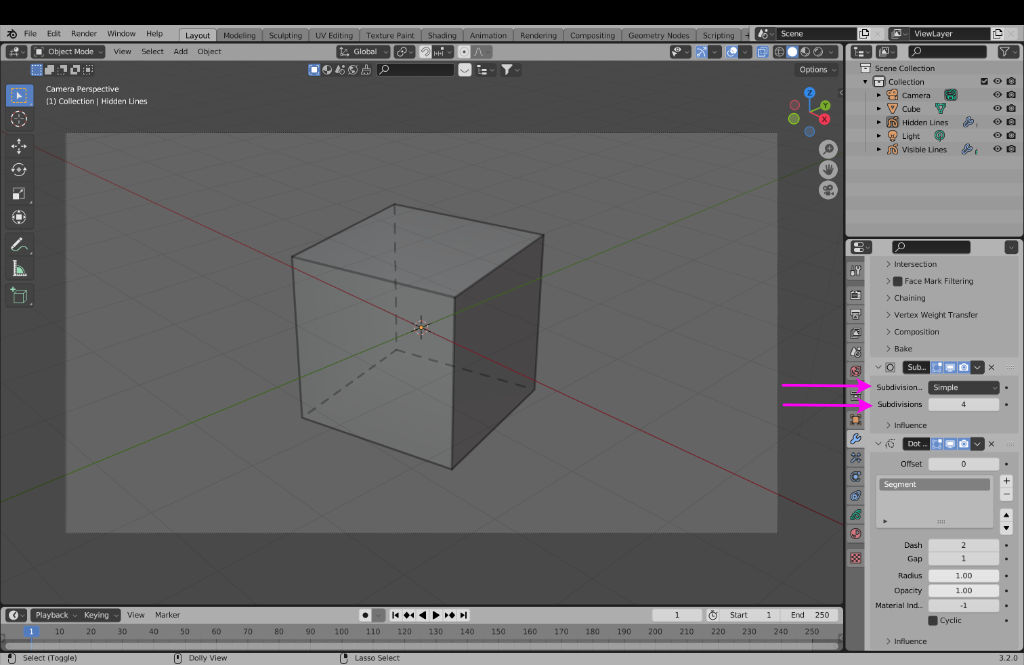Enable the Face Mark Filtering checkbox
1024x665 pixels.
coord(897,281)
